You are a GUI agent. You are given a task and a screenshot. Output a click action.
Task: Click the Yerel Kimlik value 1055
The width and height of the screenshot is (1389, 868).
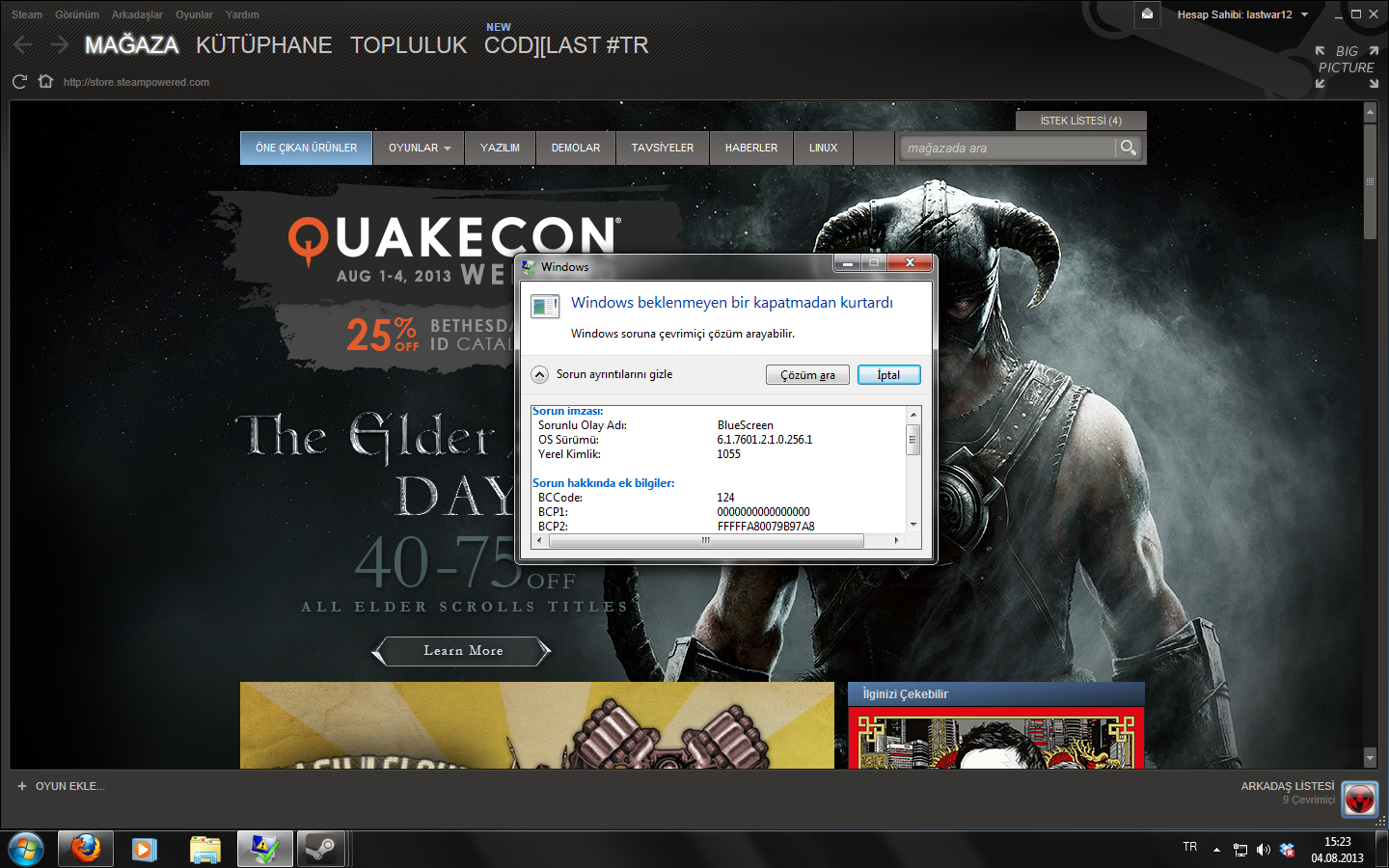tap(728, 454)
